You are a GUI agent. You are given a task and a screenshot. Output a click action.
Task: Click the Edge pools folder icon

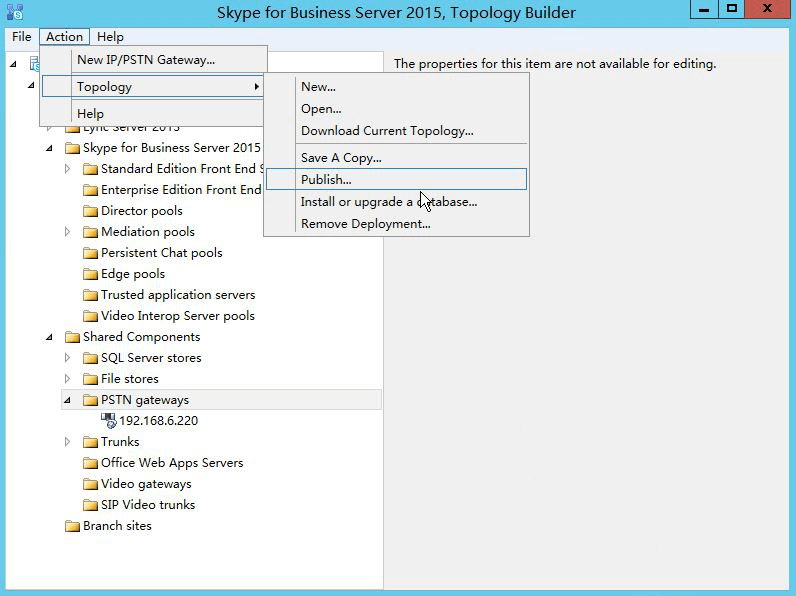[x=90, y=274]
